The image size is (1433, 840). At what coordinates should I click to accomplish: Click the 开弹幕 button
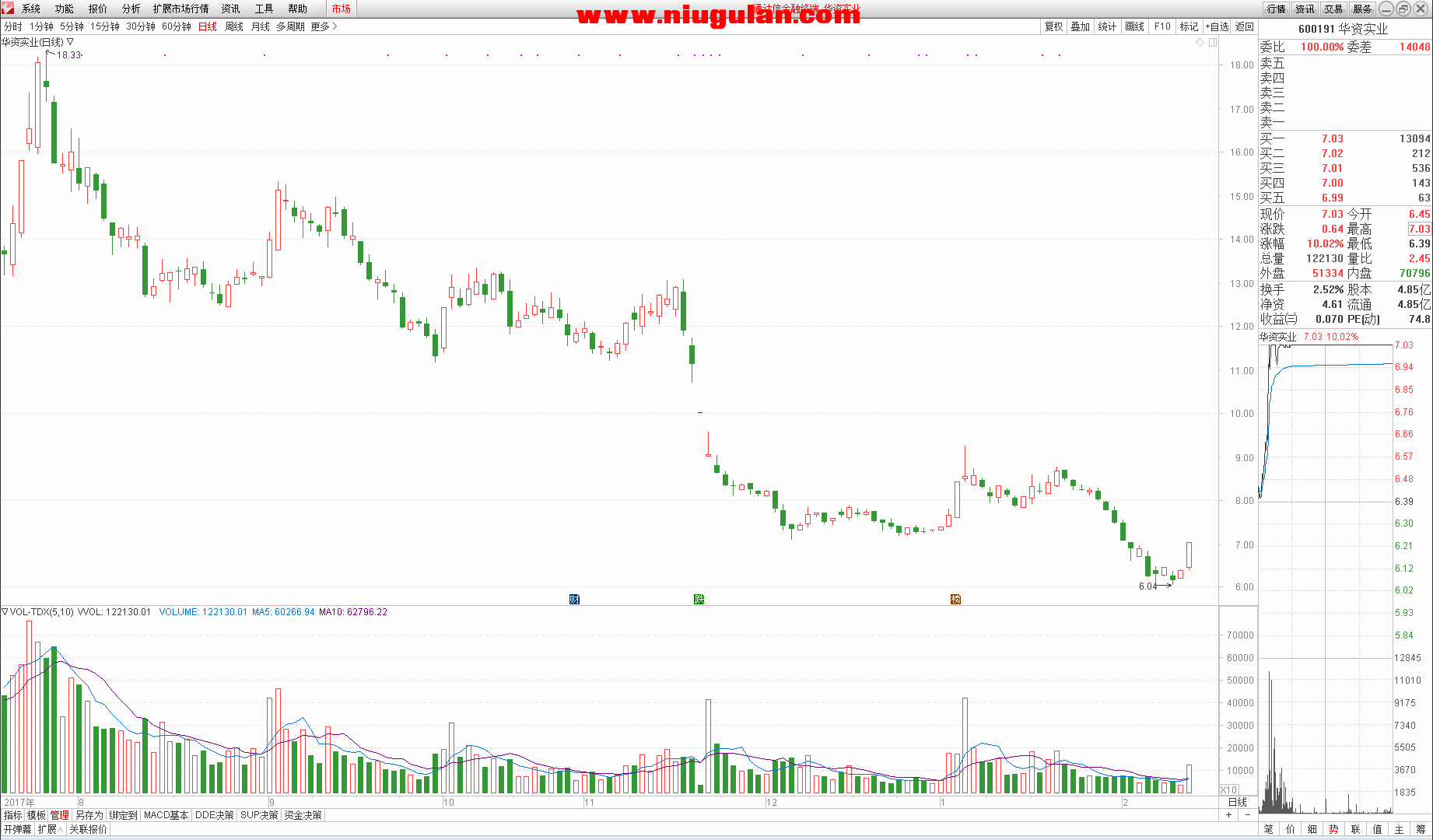[17, 829]
